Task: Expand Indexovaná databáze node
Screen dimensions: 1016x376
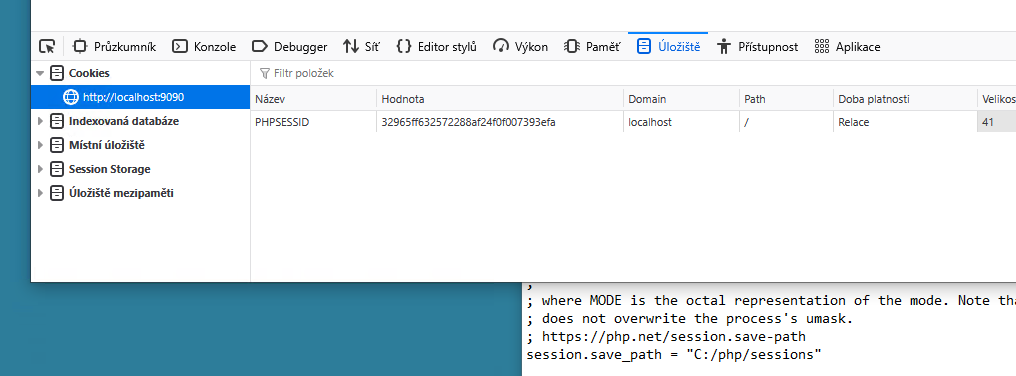Action: click(40, 121)
